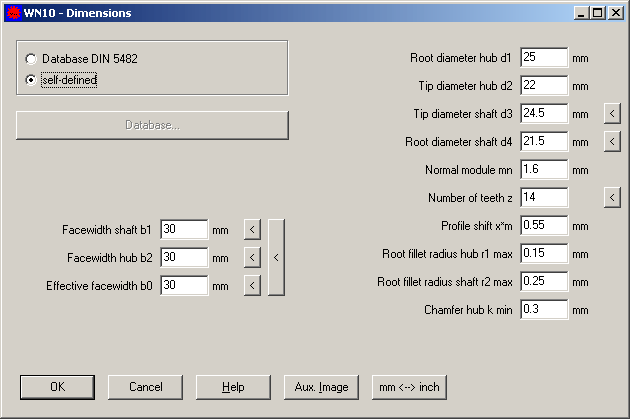Open Help for the dimensions dialog
The width and height of the screenshot is (630, 419).
pyautogui.click(x=233, y=387)
